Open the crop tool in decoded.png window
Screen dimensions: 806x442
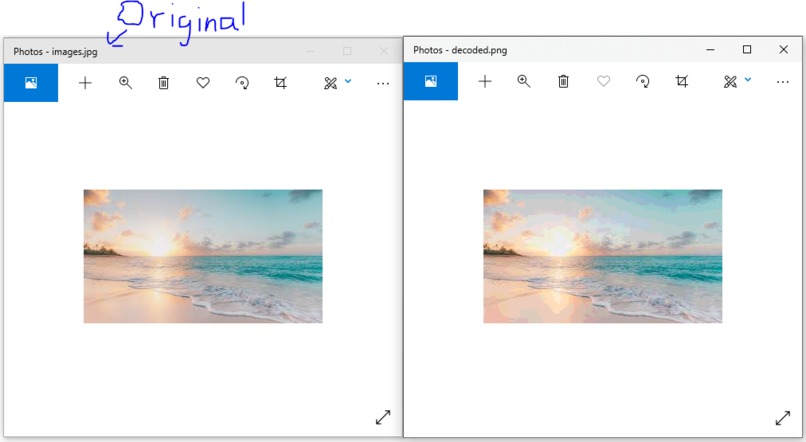(682, 81)
